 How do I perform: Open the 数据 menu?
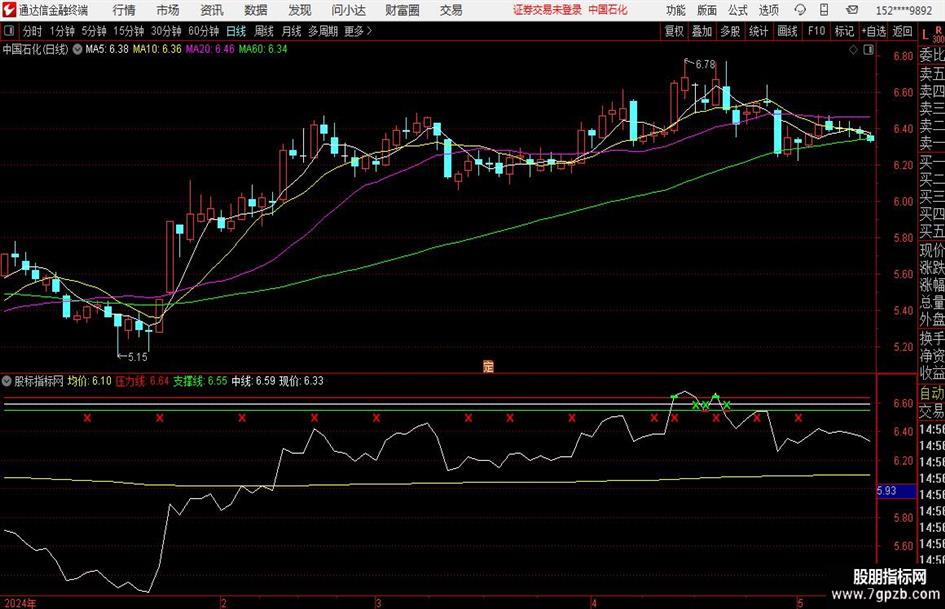click(256, 10)
